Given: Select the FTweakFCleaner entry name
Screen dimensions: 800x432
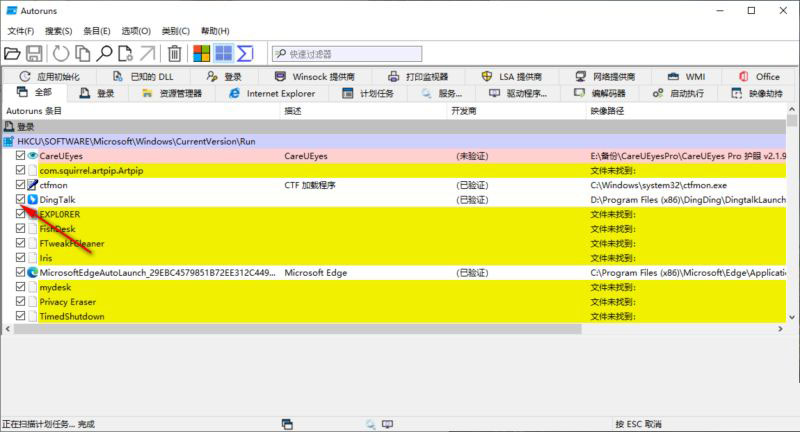Looking at the screenshot, I should pyautogui.click(x=71, y=243).
